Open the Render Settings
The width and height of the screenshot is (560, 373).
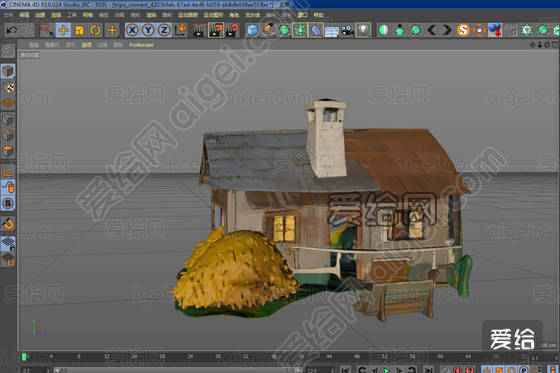pyautogui.click(x=232, y=30)
